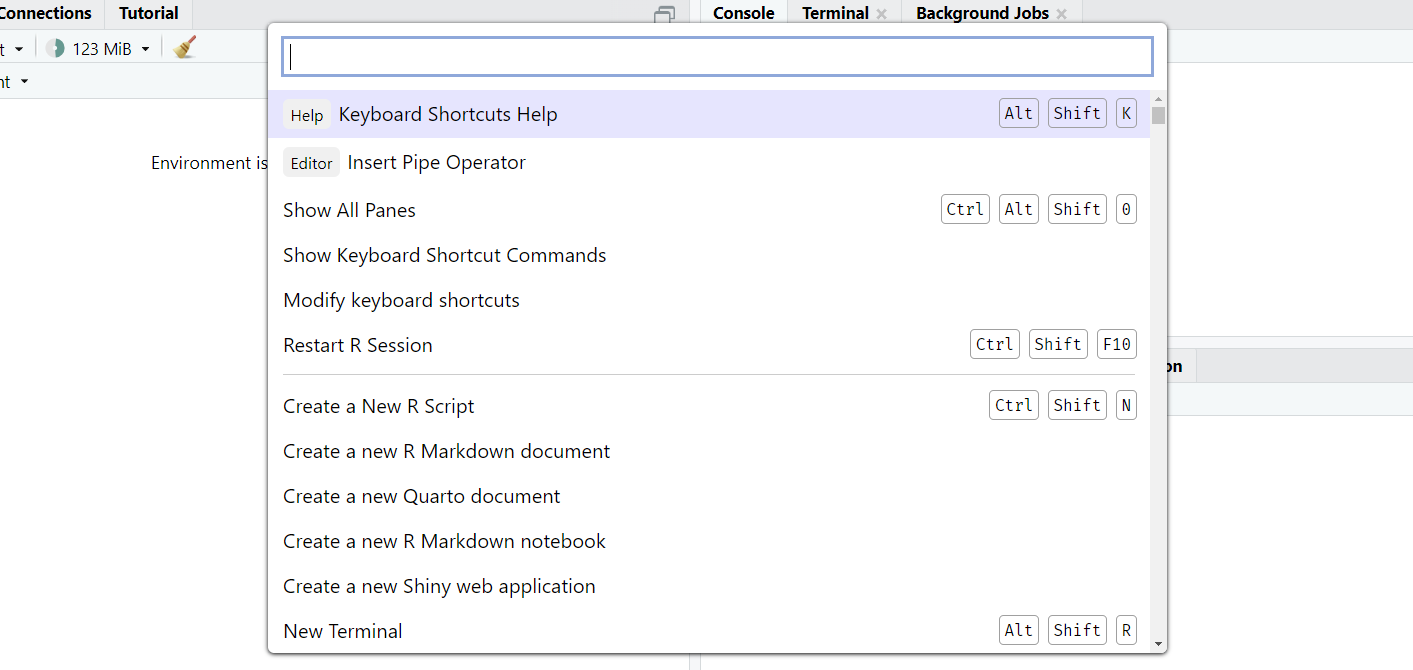Switch to the Tutorial tab
Screen dimensions: 1413x670
pos(148,14)
